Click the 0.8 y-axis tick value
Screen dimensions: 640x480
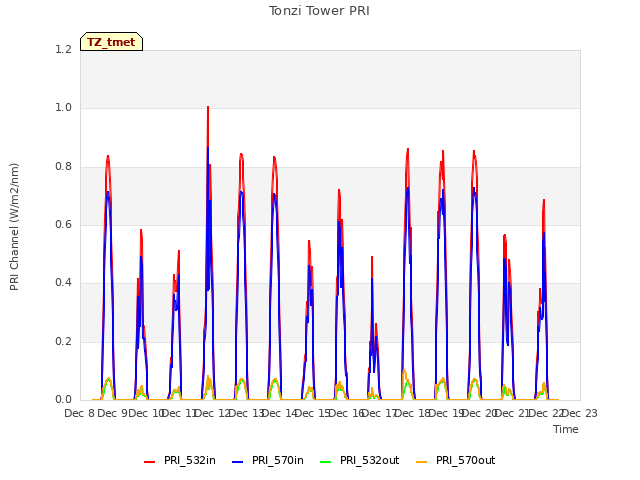pos(63,167)
